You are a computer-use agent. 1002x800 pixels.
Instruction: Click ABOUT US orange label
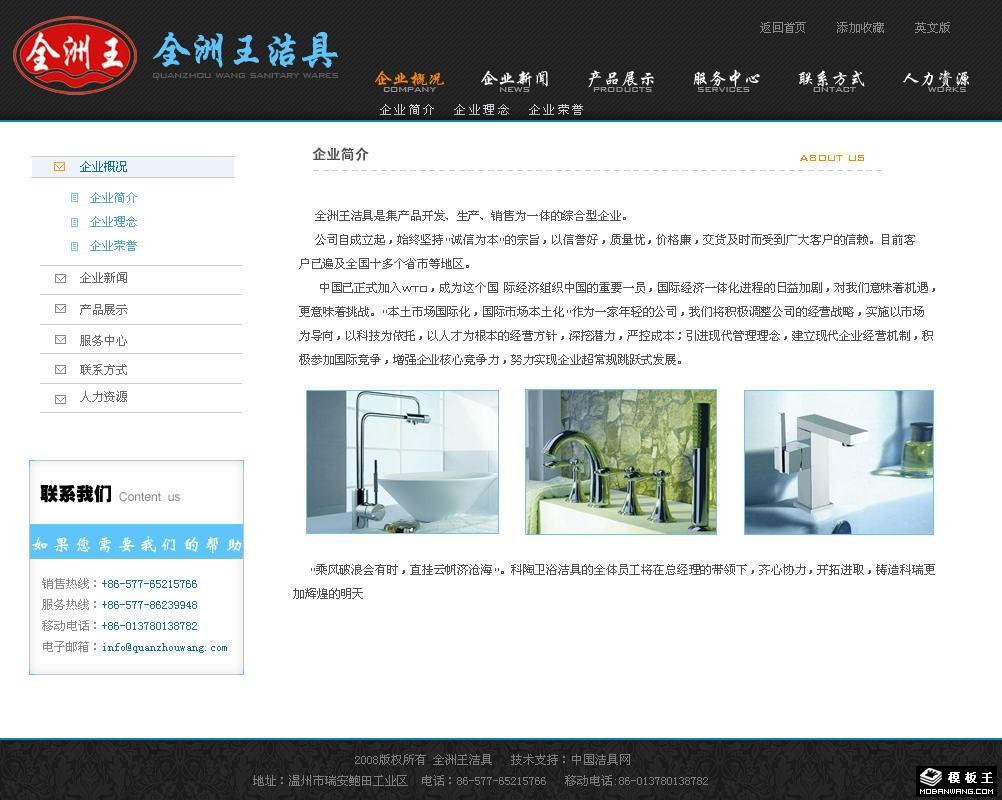pyautogui.click(x=832, y=158)
